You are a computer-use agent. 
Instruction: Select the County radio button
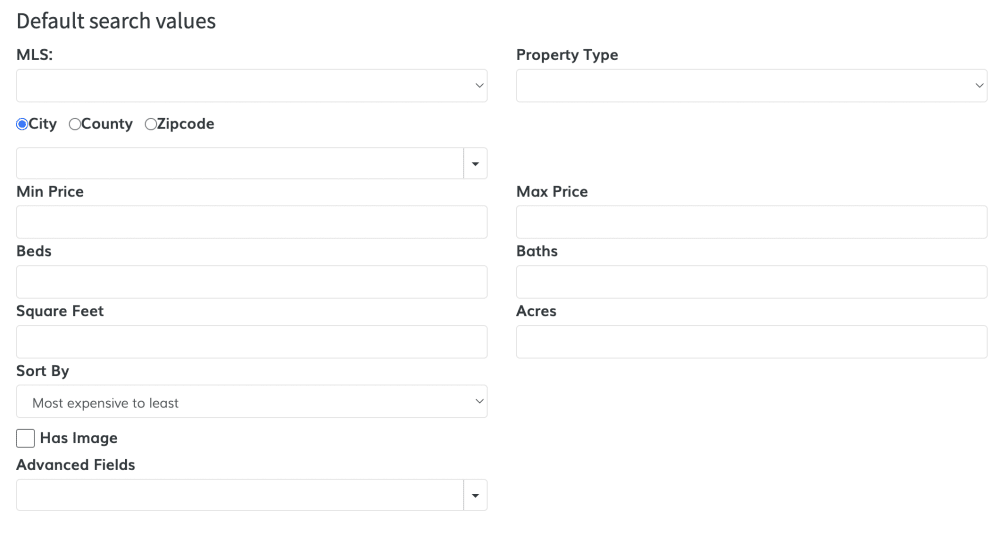(74, 124)
